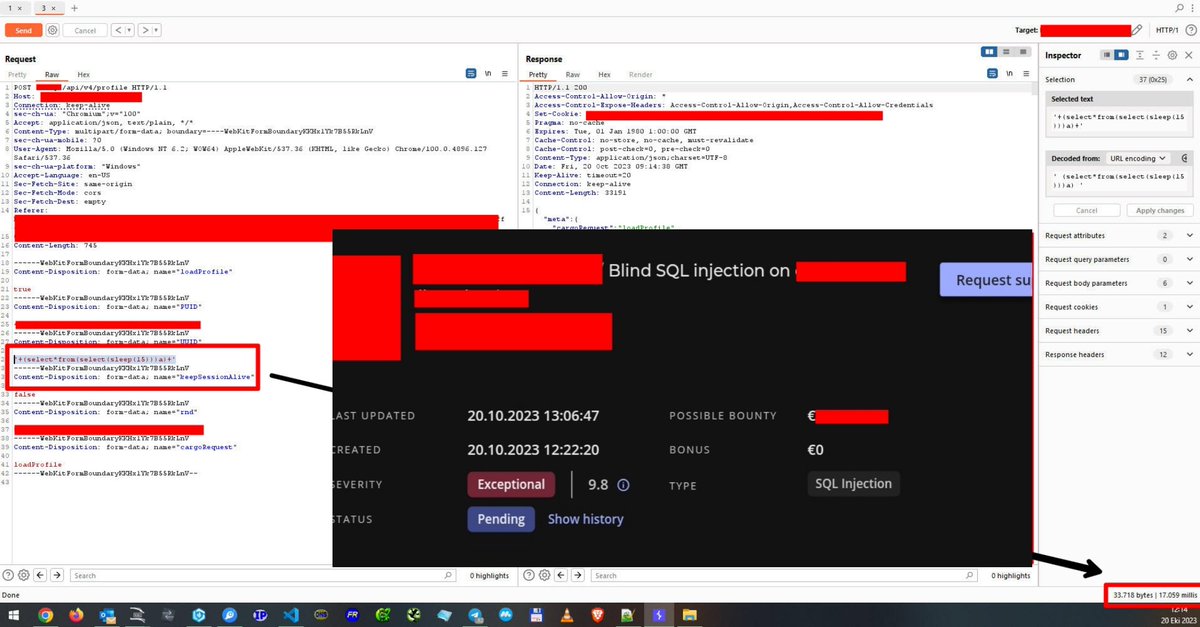Add another decoding with plus icon
Screen dimensions: 1200x627
pos(1184,158)
